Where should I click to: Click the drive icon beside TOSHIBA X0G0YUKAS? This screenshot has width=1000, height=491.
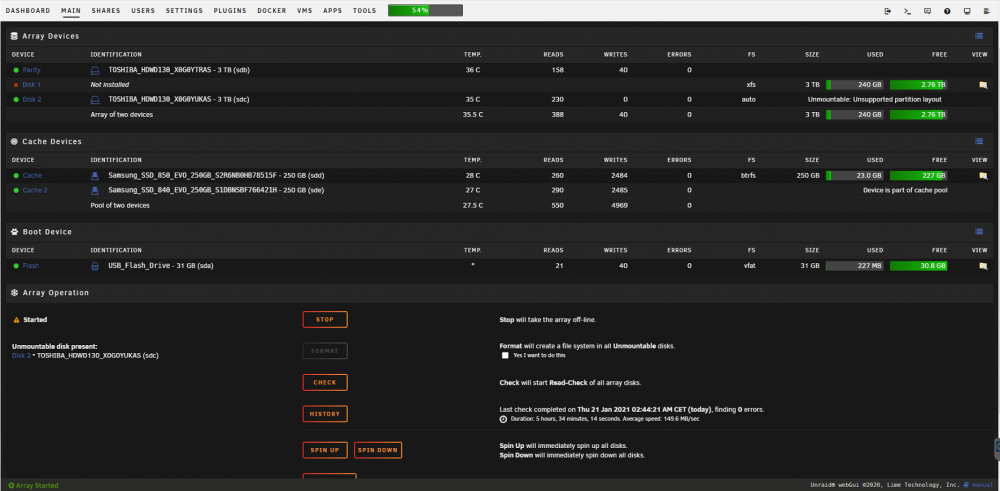[95, 100]
